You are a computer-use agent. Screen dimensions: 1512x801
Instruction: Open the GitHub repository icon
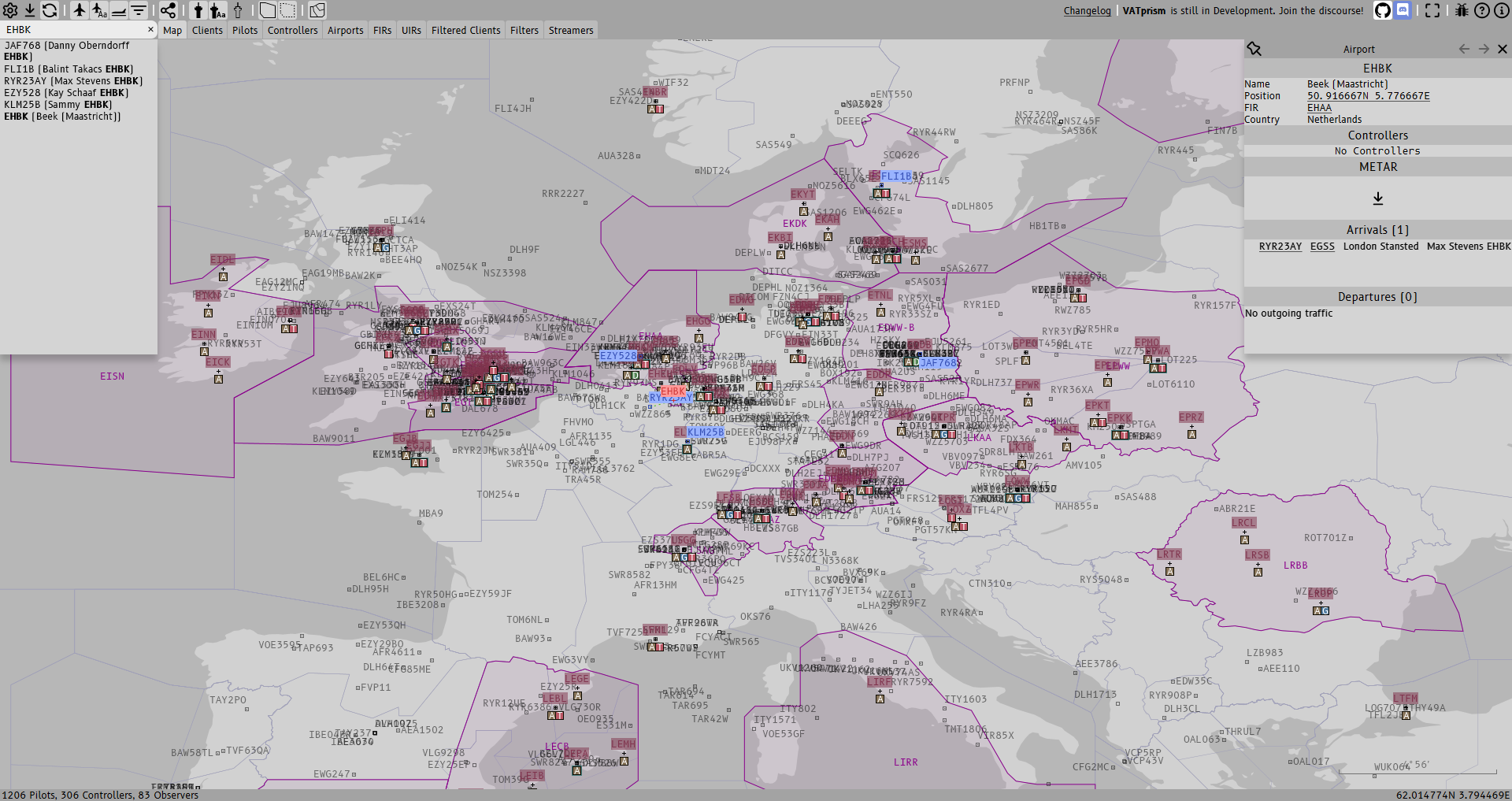(1383, 10)
